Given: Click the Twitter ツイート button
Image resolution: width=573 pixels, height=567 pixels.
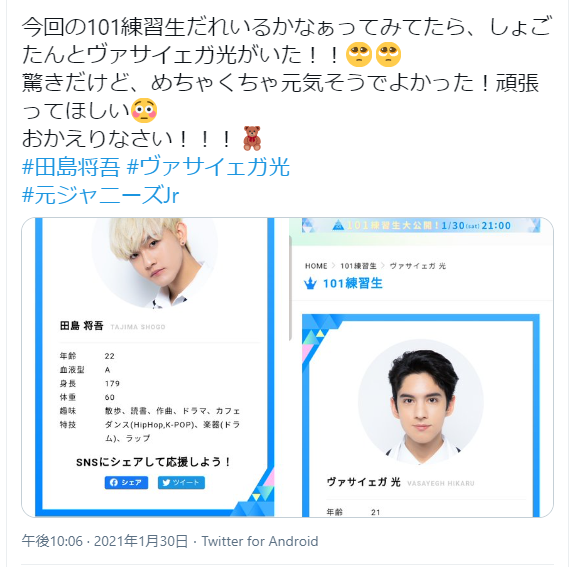Looking at the screenshot, I should point(181,483).
